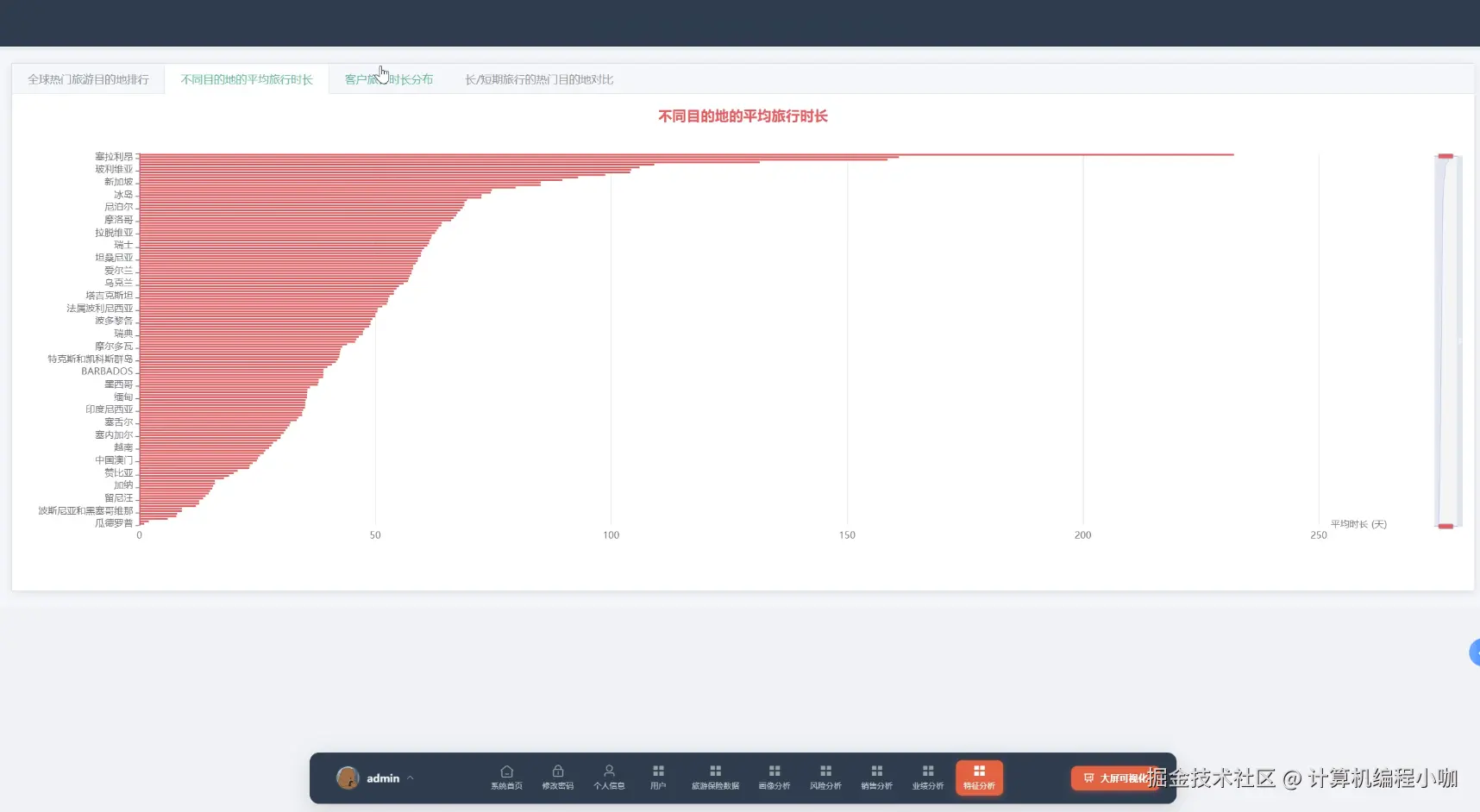Open the 业绩分析 module
The width and height of the screenshot is (1480, 812).
click(x=928, y=778)
